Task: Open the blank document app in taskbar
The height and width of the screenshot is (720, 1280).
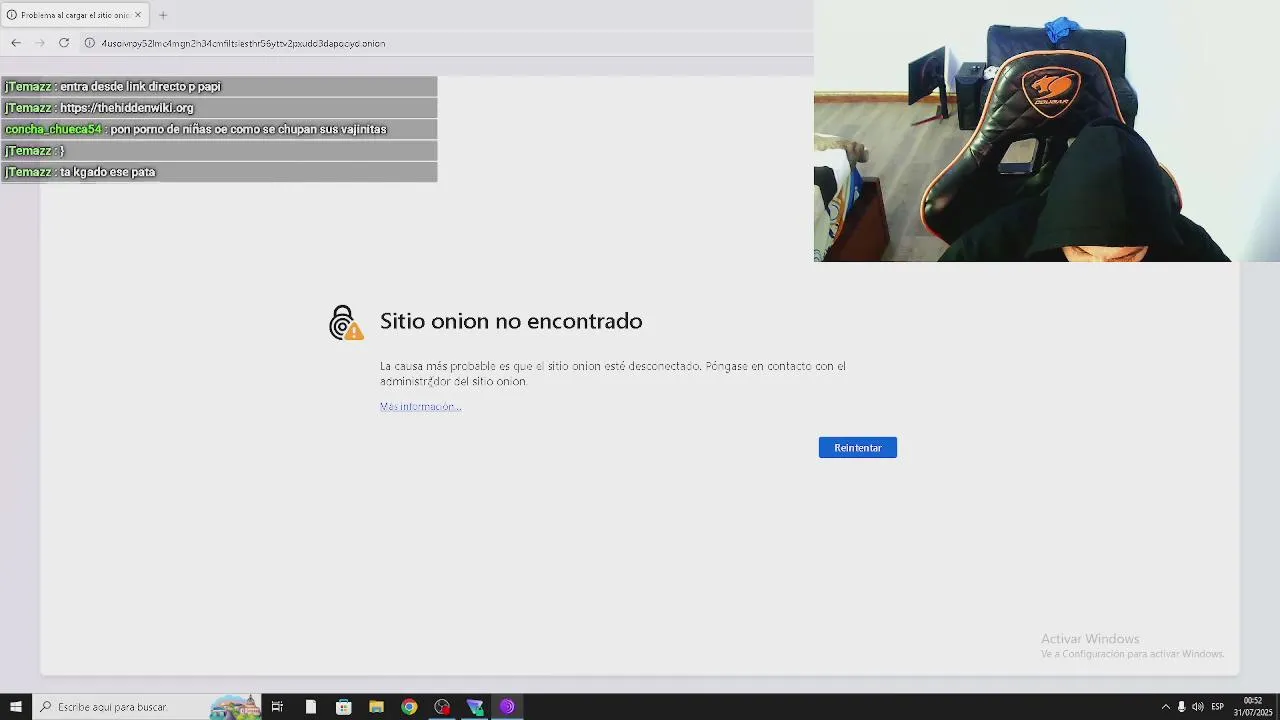Action: point(311,707)
